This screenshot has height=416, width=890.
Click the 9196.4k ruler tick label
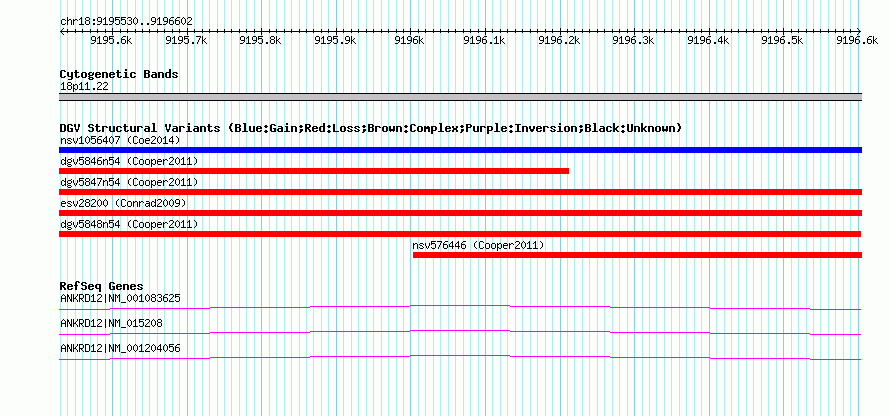coord(708,40)
